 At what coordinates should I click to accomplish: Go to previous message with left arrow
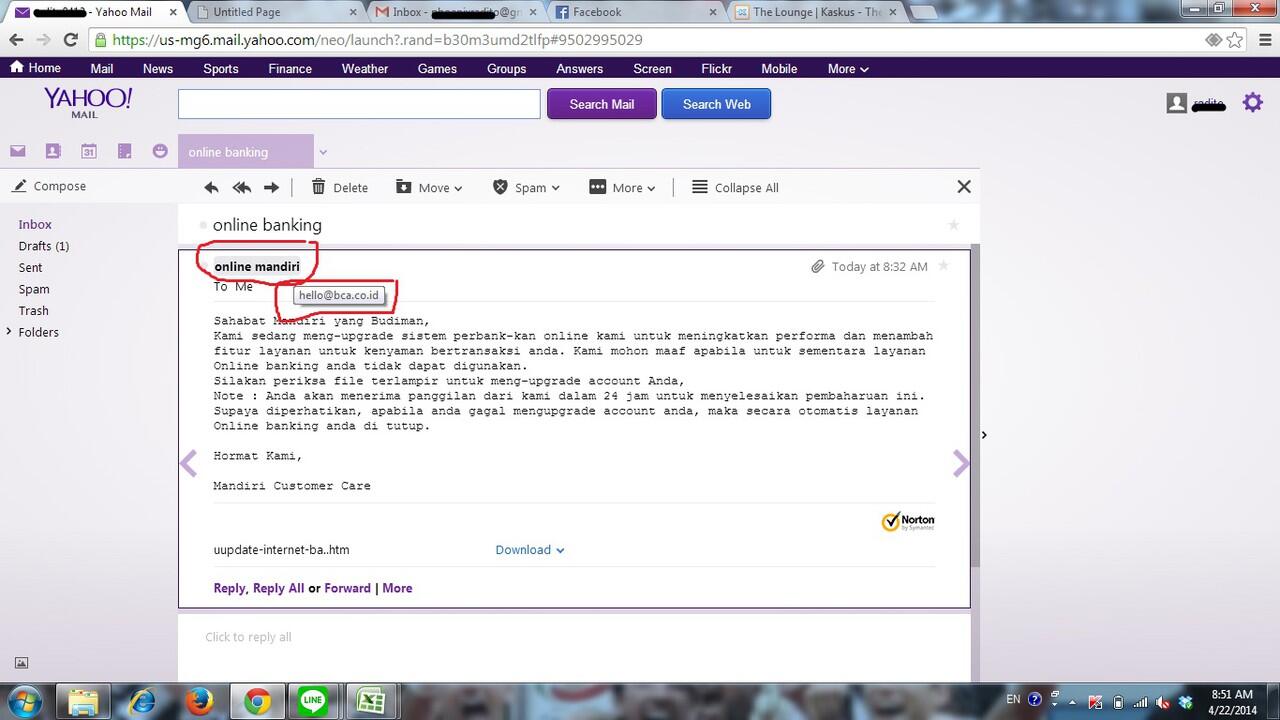point(188,463)
